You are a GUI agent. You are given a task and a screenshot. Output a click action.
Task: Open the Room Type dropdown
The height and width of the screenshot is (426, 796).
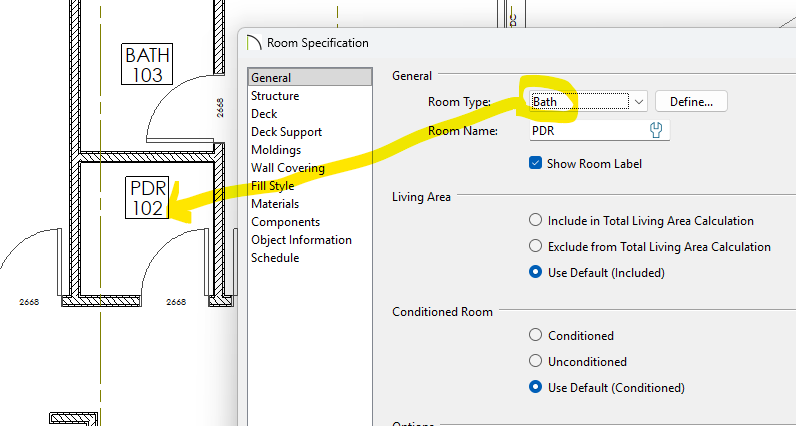[x=639, y=101]
